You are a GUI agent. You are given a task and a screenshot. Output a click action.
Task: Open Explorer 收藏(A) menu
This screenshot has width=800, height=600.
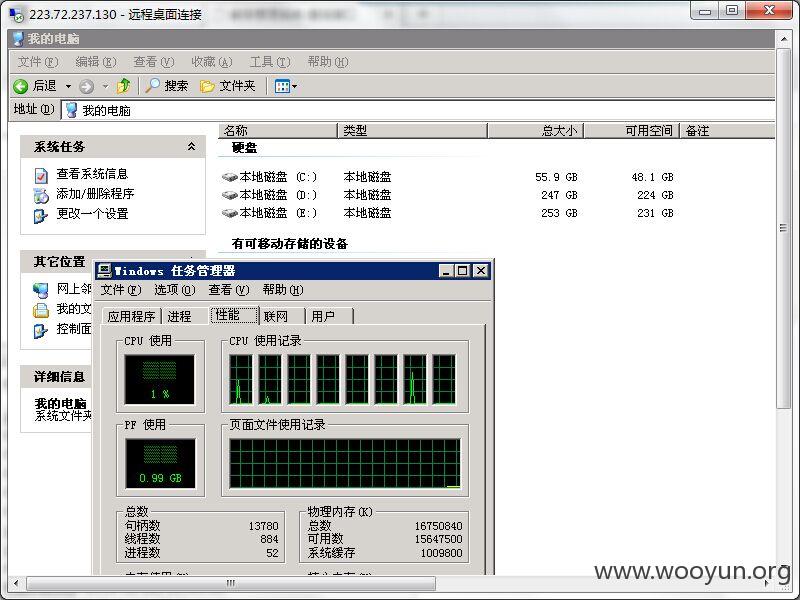(212, 62)
